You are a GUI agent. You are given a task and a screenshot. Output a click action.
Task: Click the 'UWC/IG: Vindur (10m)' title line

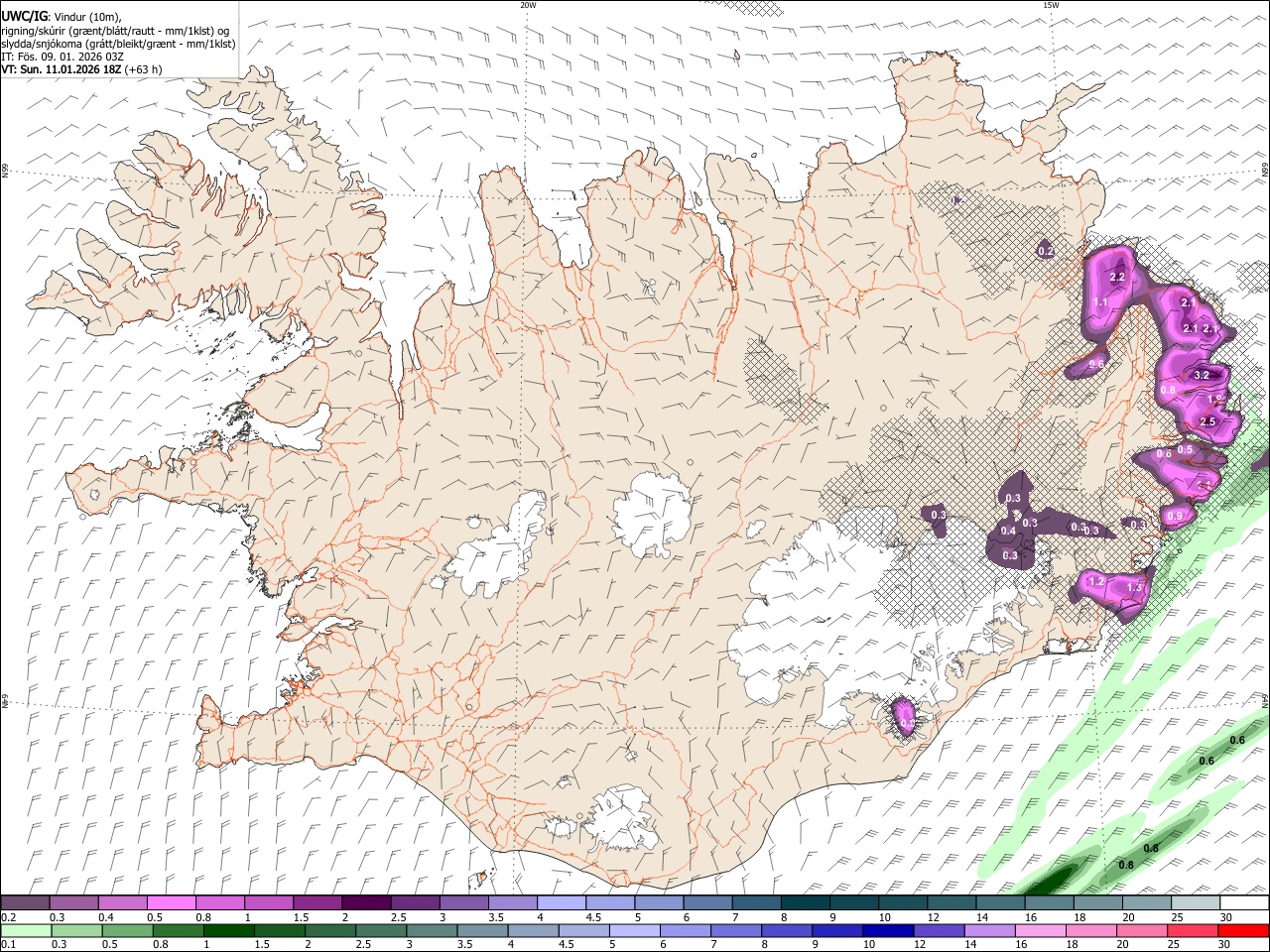pos(62,17)
